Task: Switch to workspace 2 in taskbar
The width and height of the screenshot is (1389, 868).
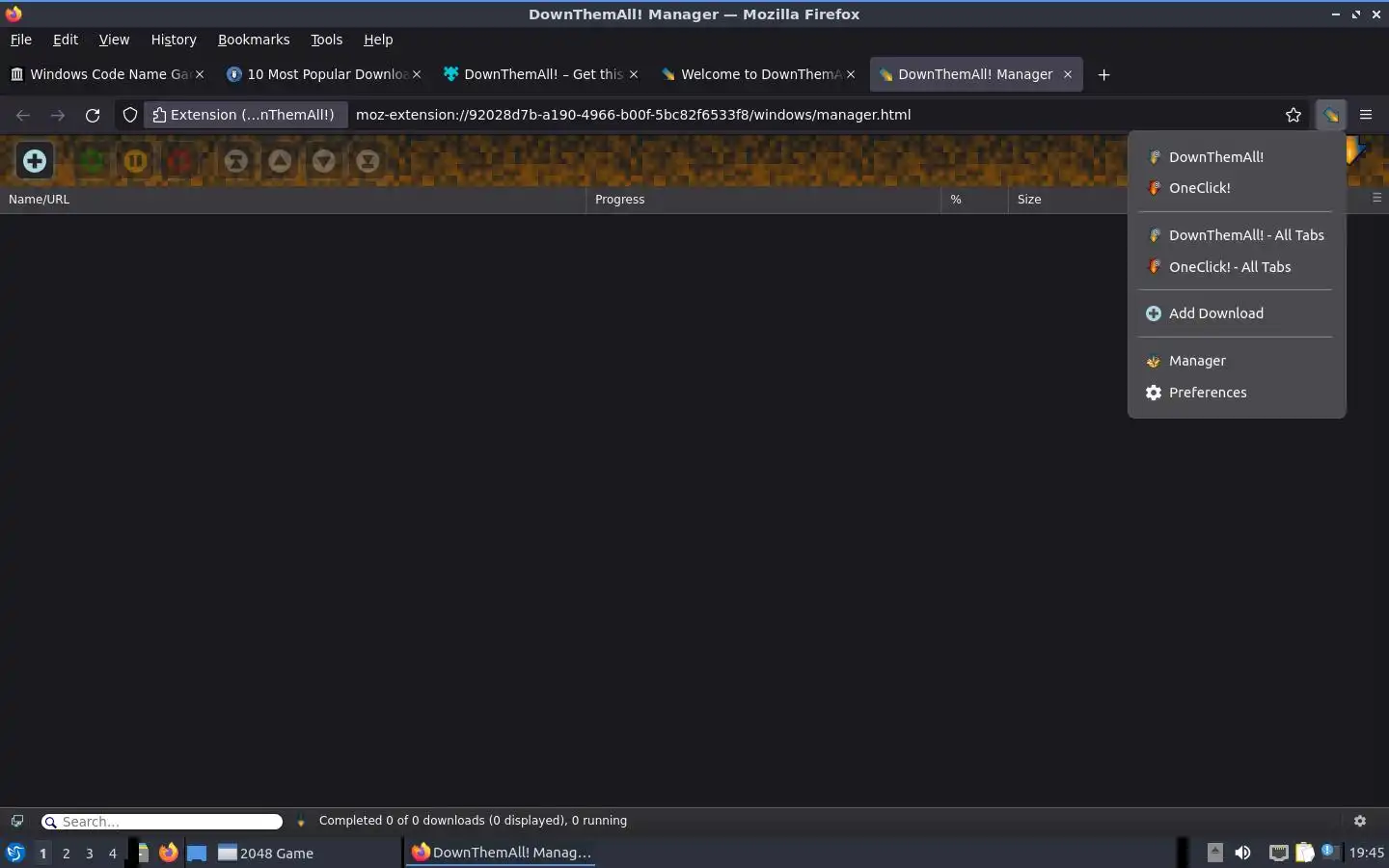Action: pyautogui.click(x=66, y=854)
